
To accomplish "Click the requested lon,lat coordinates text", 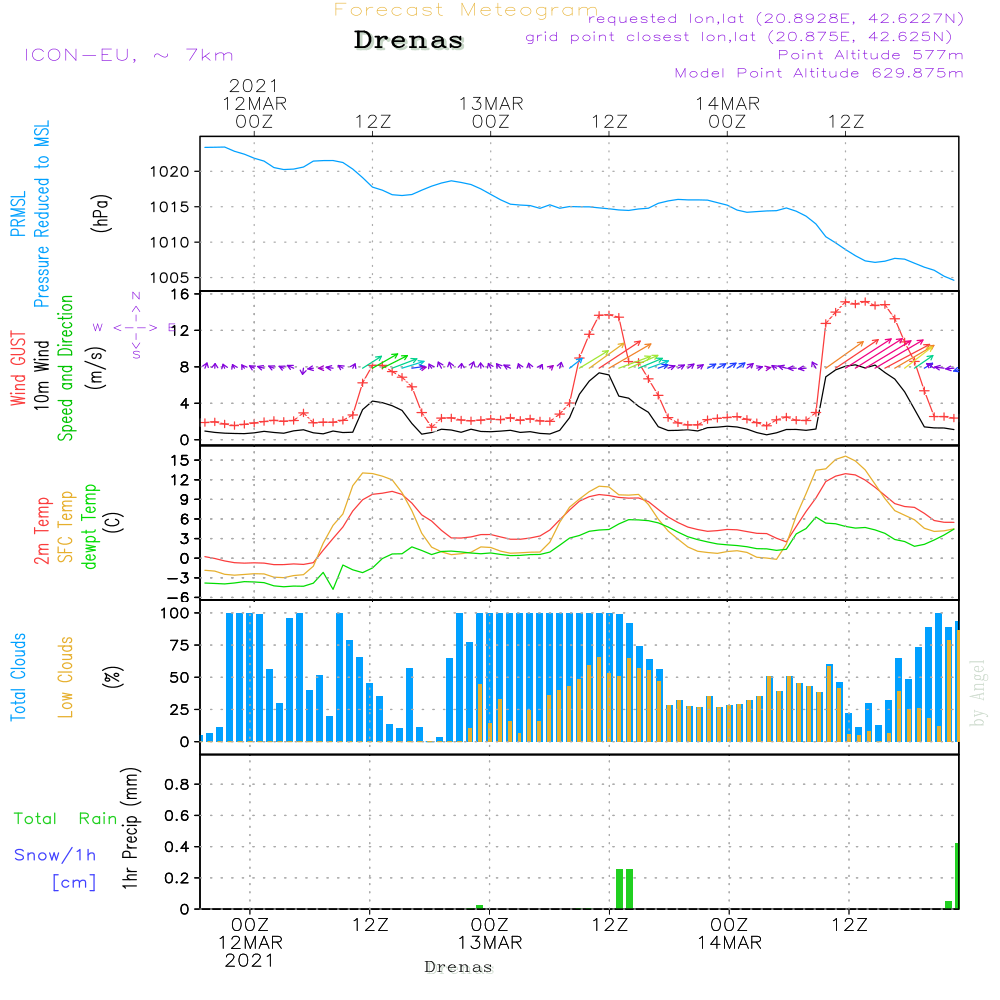I will click(776, 19).
